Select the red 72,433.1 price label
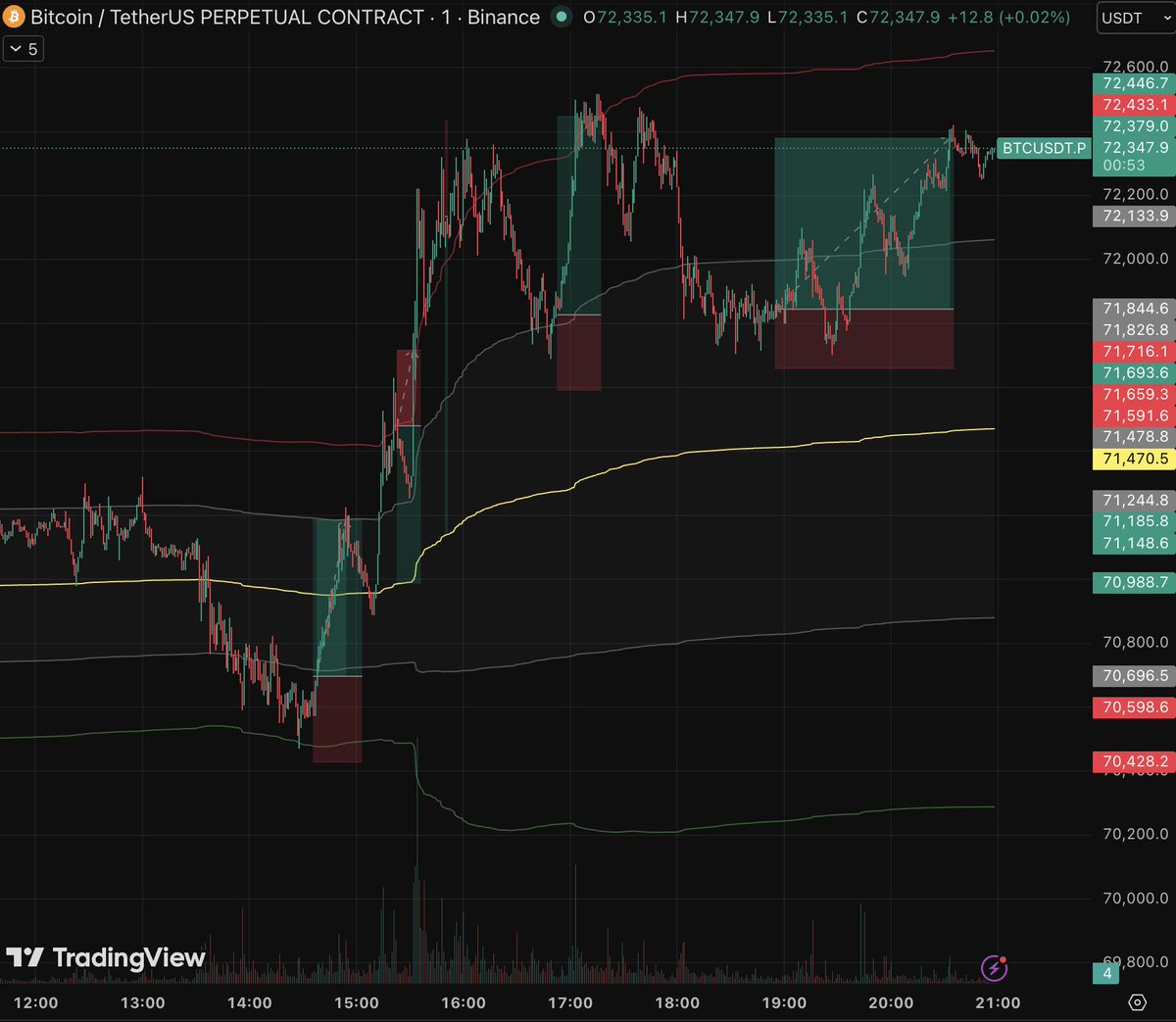The width and height of the screenshot is (1176, 1022). pyautogui.click(x=1134, y=105)
